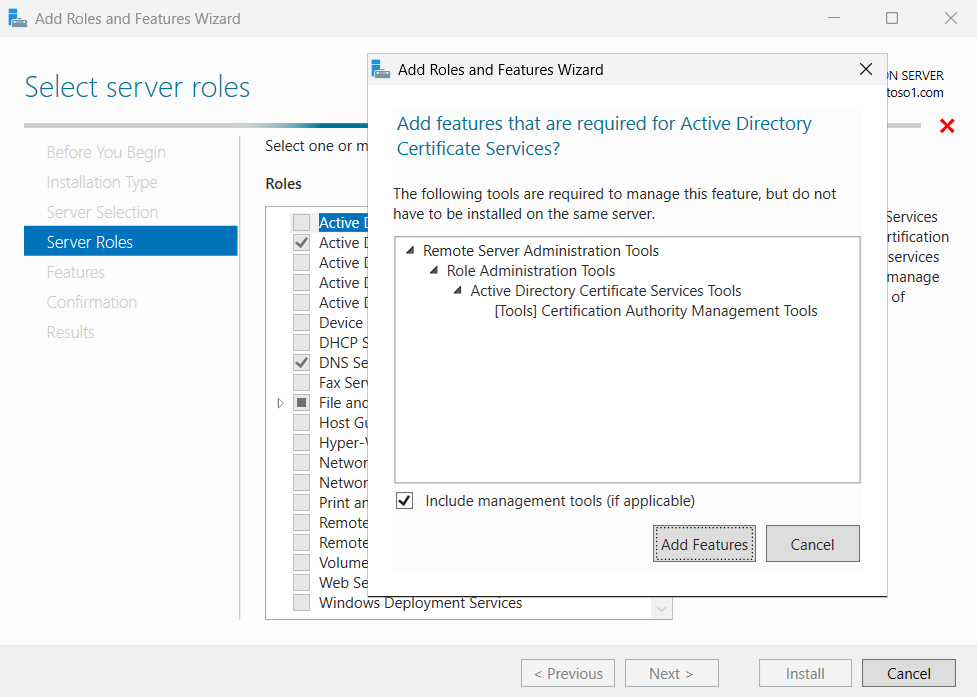Select Active Directory Certificate Services Tools label
The width and height of the screenshot is (977, 697).
click(x=606, y=291)
